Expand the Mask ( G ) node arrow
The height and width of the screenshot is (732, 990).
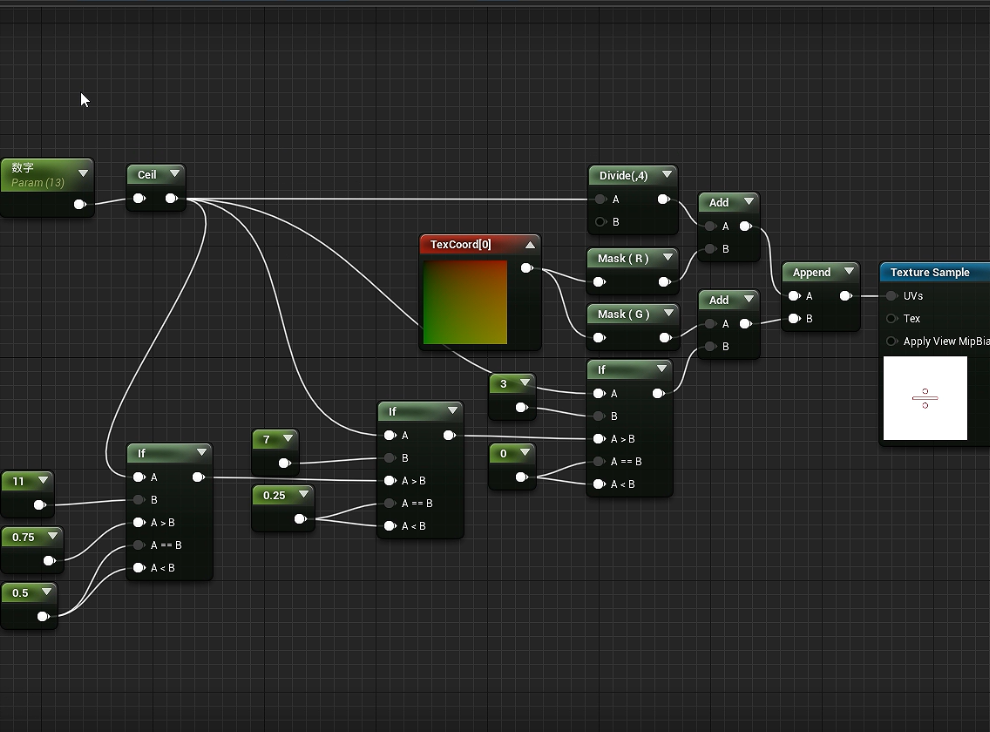point(667,314)
